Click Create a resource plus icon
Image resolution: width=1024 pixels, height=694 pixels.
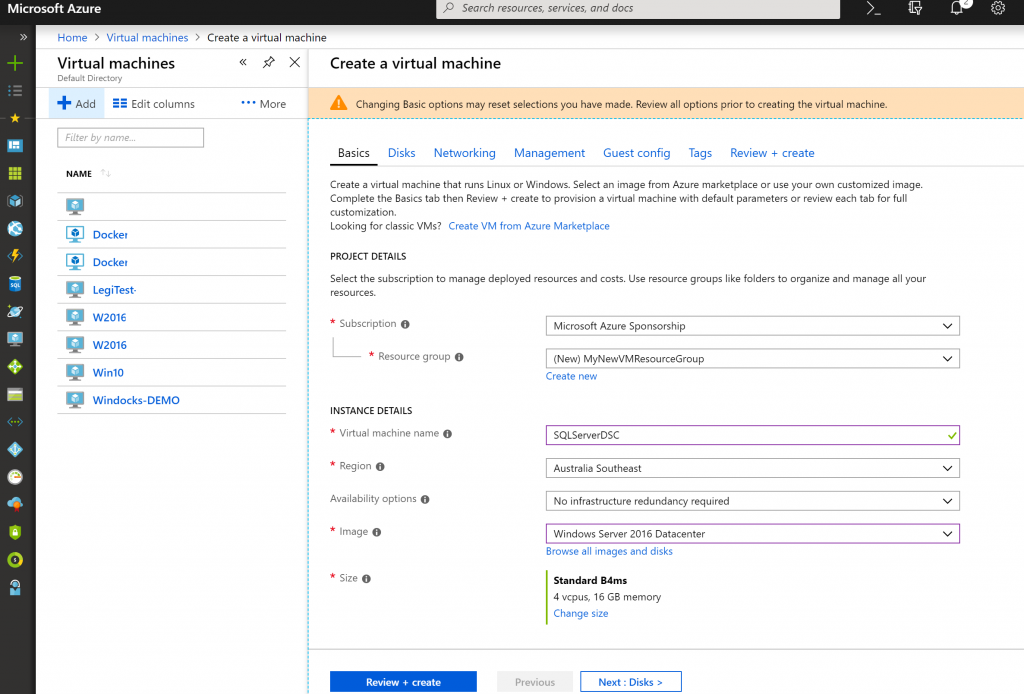(x=15, y=62)
